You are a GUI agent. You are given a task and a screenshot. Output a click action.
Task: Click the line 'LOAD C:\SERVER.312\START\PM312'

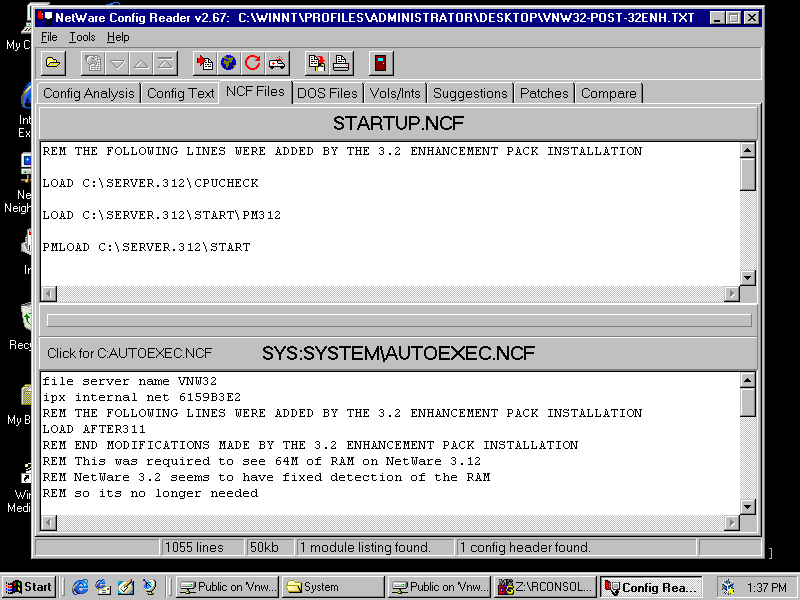point(162,215)
